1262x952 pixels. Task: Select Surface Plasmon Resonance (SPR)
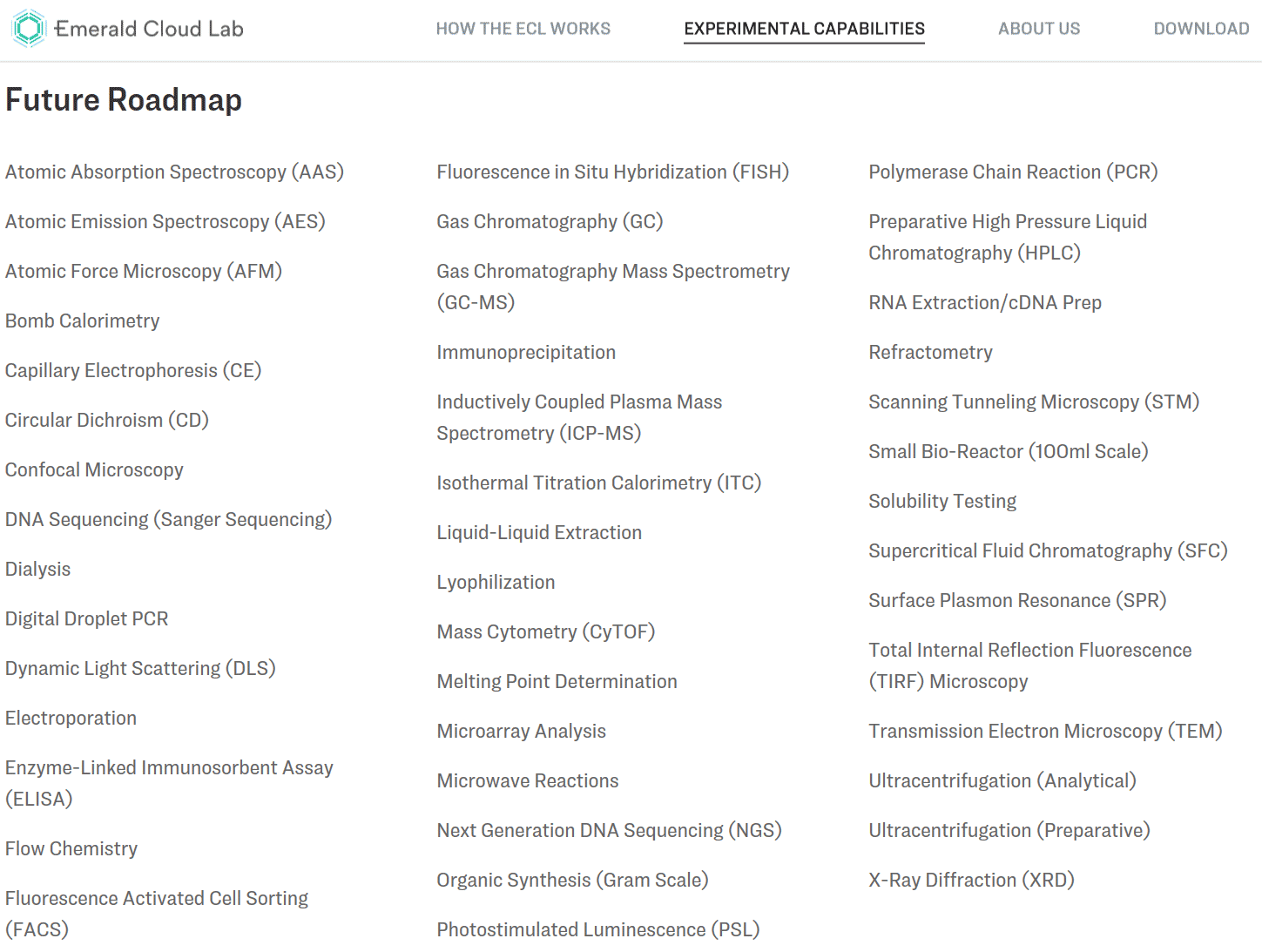click(1018, 601)
